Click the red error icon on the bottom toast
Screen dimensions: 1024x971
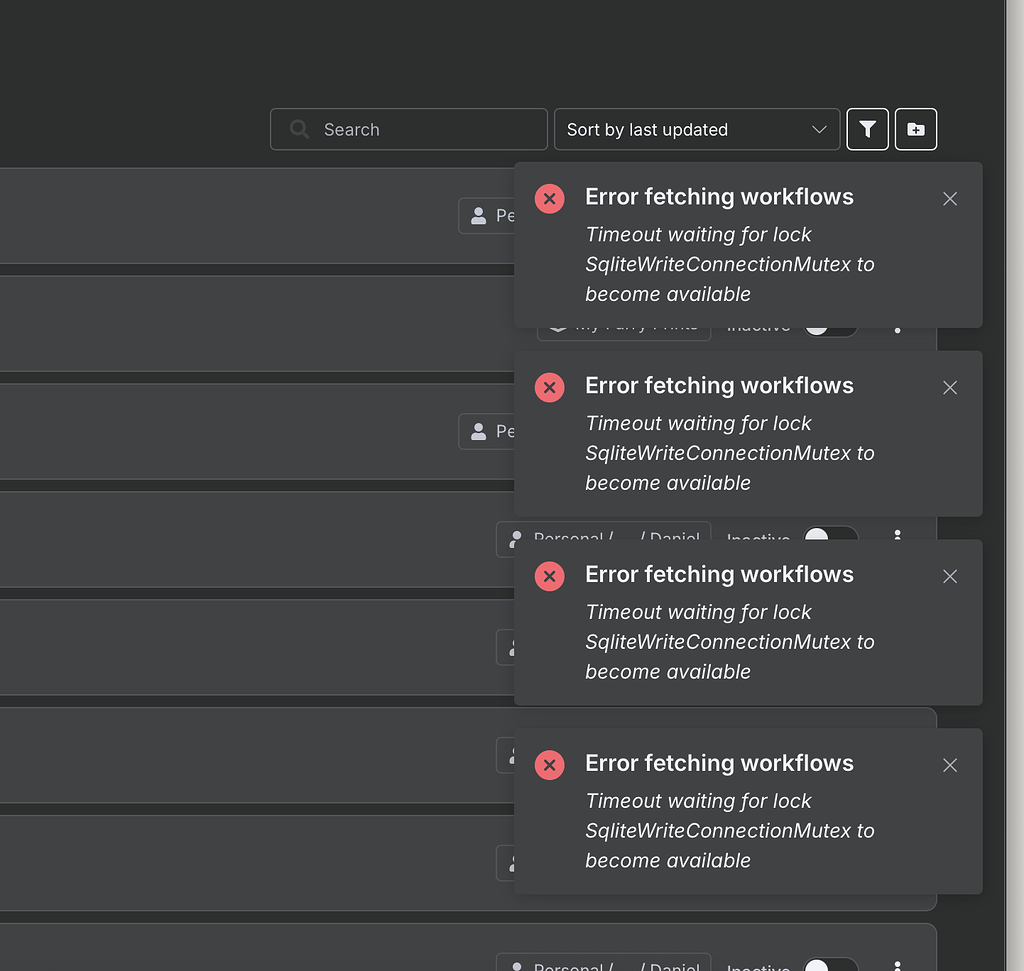pos(549,765)
